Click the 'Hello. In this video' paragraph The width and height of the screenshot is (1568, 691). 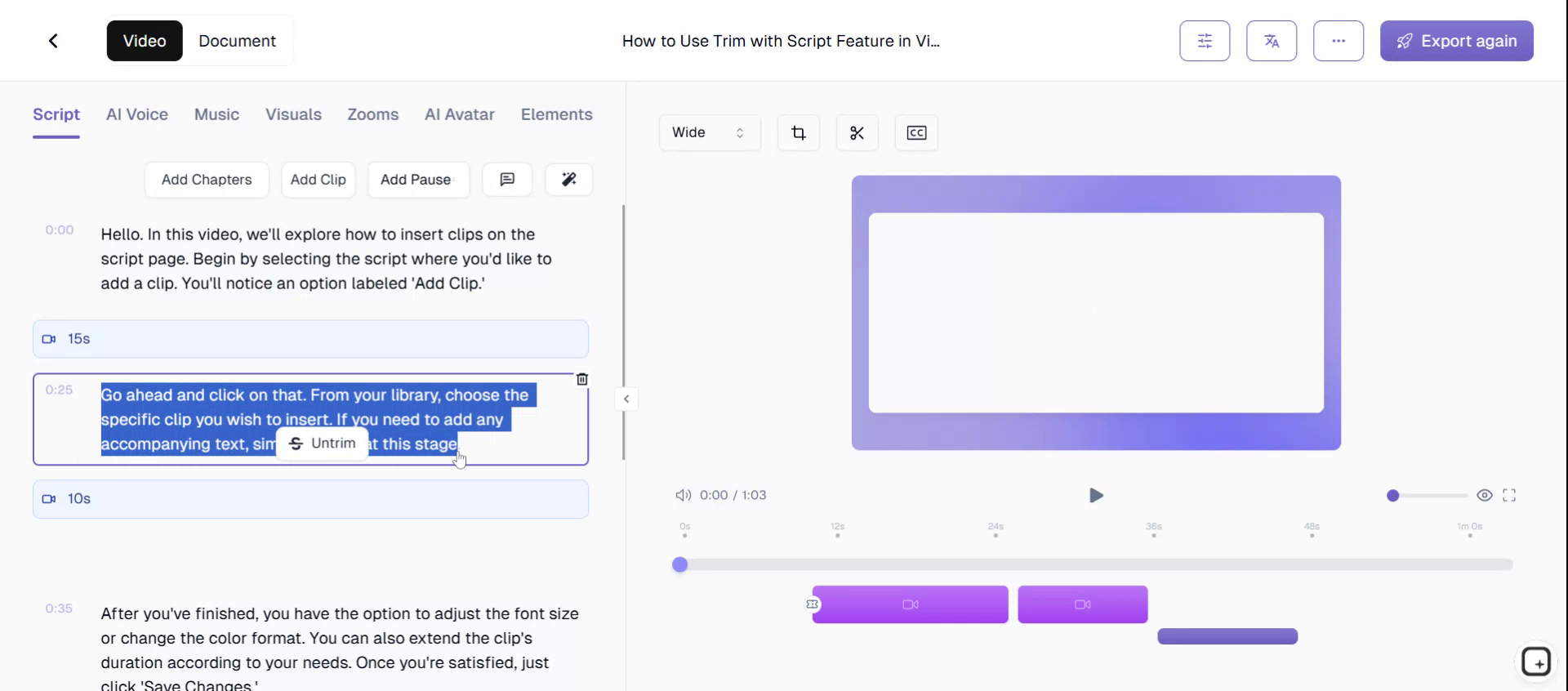tap(327, 259)
